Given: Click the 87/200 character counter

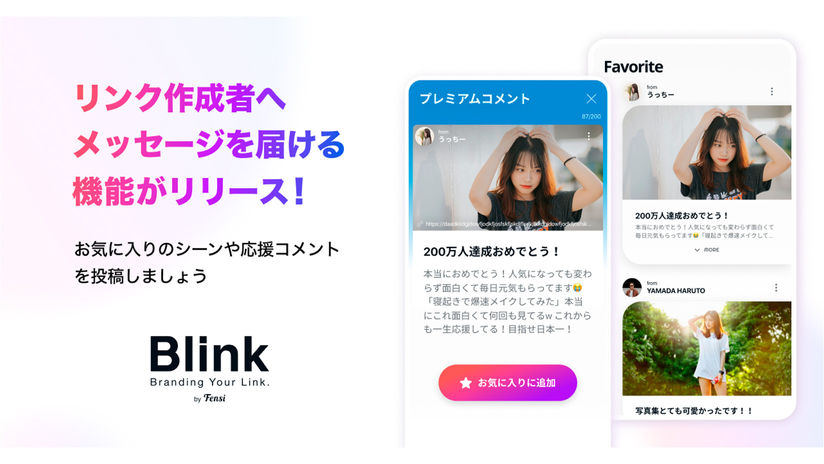Looking at the screenshot, I should click(591, 117).
